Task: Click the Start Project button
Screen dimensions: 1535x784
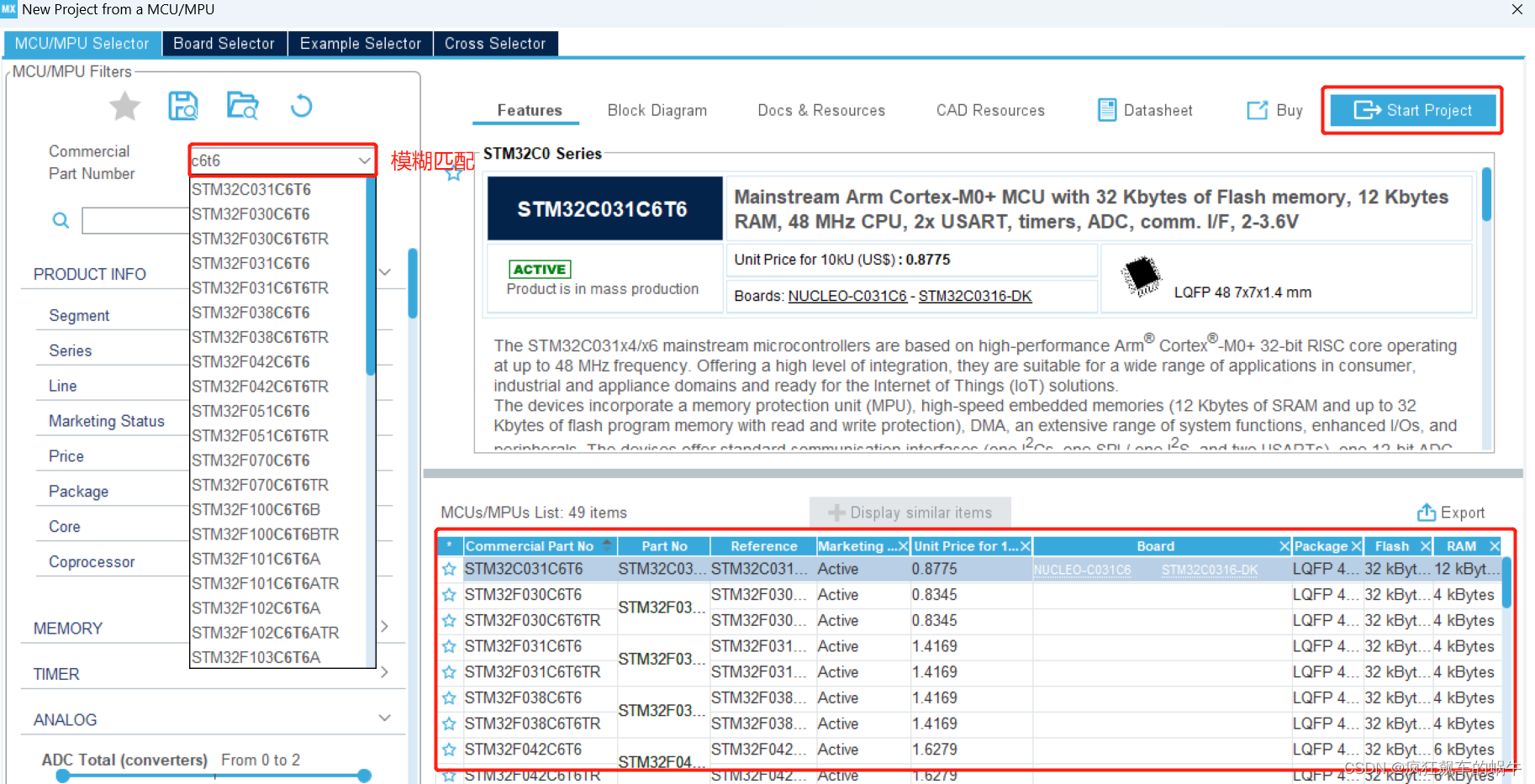Action: (1412, 110)
